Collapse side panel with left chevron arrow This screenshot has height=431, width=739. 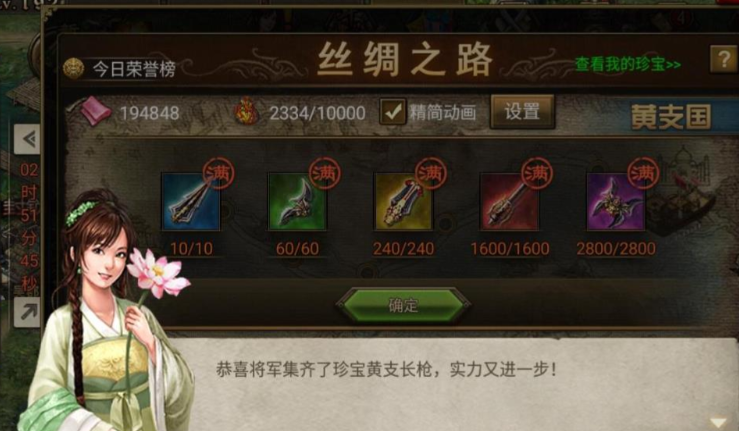coord(27,139)
